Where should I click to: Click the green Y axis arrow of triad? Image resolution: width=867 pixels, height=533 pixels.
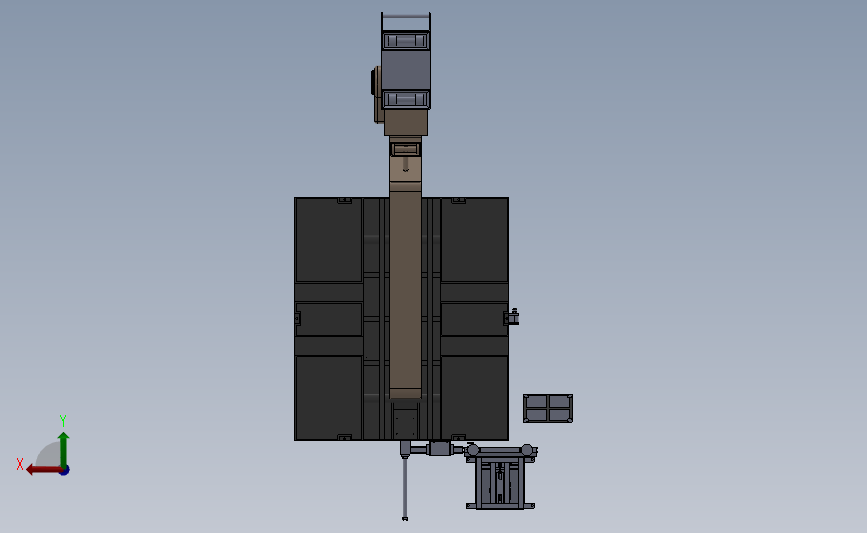pyautogui.click(x=64, y=450)
